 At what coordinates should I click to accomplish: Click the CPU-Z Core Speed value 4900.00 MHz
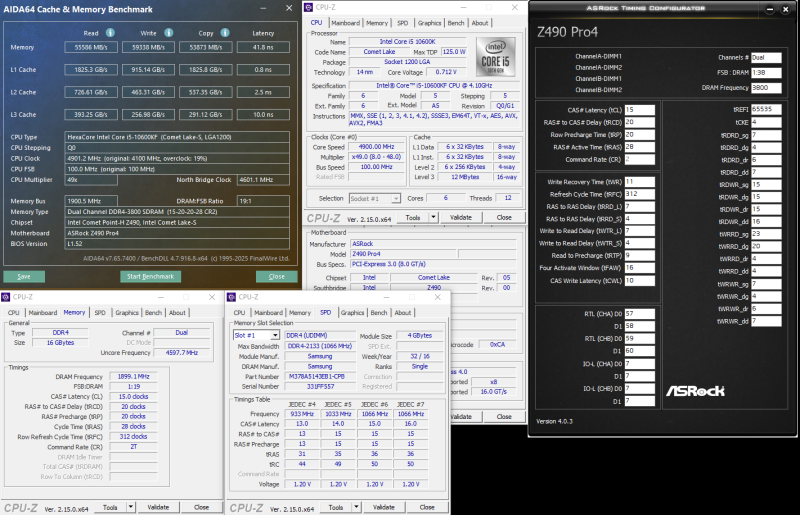(x=377, y=147)
